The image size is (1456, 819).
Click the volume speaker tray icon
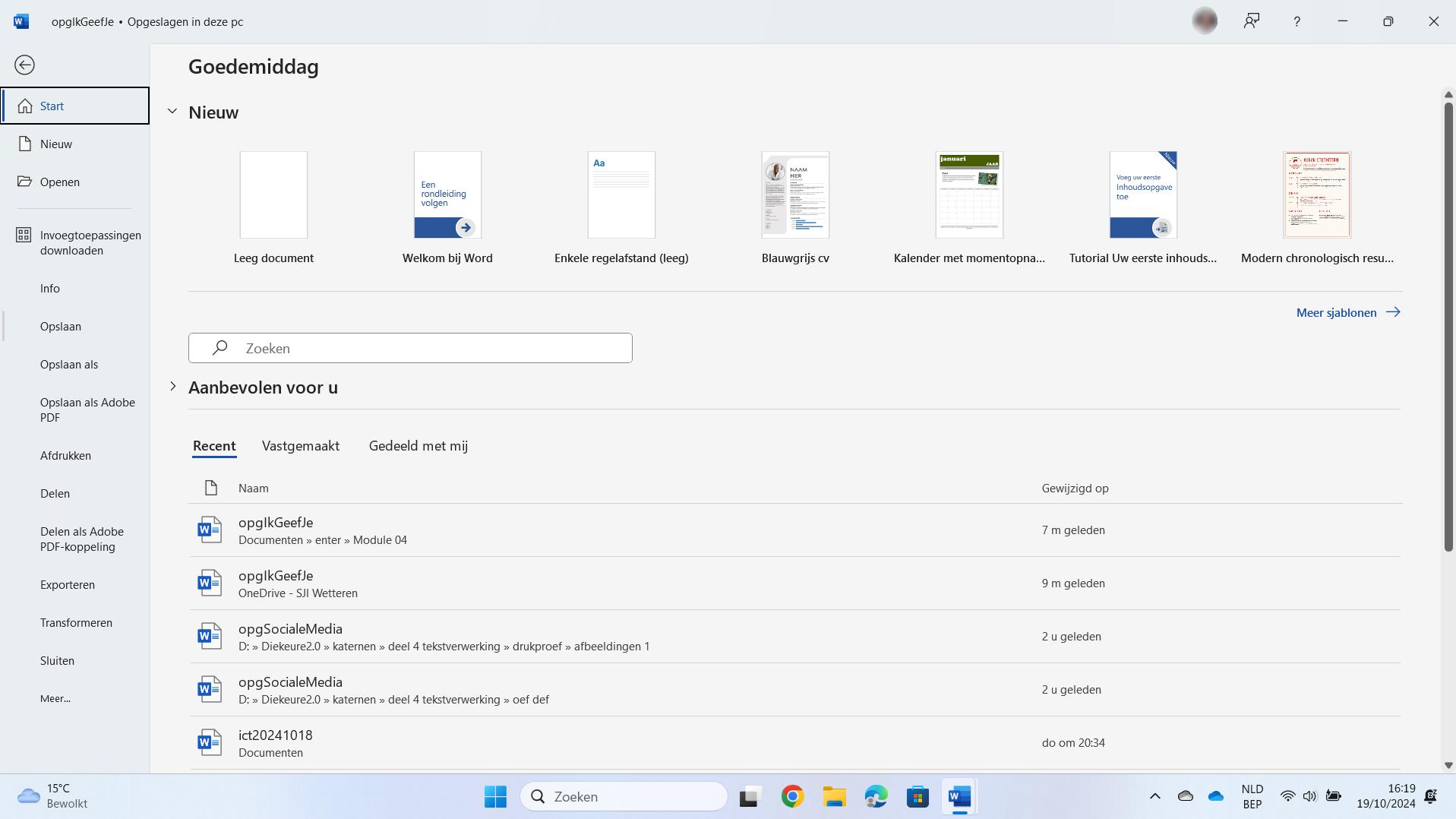(1309, 797)
